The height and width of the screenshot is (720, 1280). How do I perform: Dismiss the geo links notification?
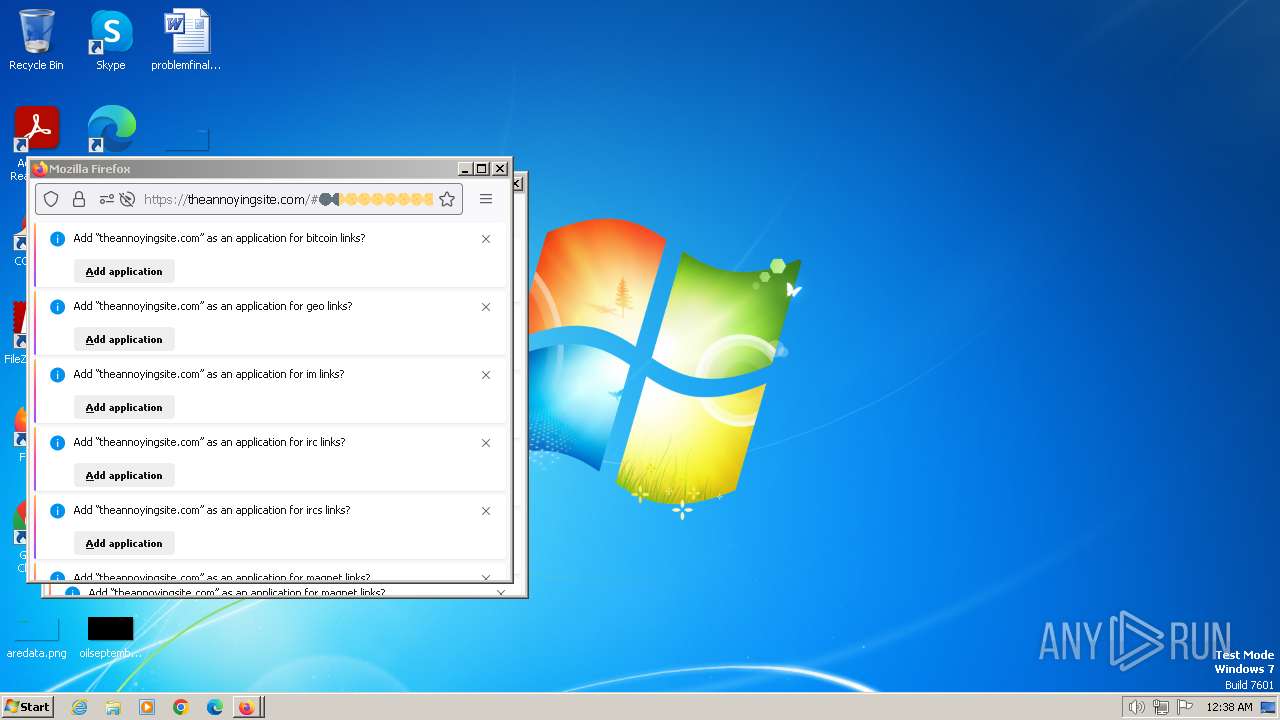[x=486, y=307]
